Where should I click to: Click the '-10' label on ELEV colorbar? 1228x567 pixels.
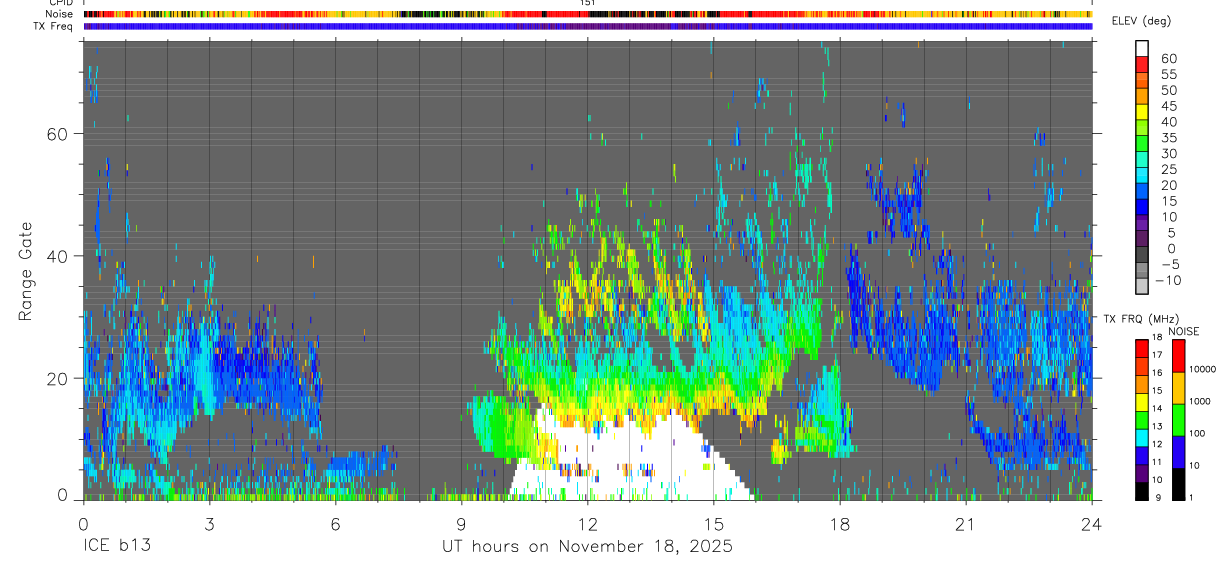(x=1167, y=280)
